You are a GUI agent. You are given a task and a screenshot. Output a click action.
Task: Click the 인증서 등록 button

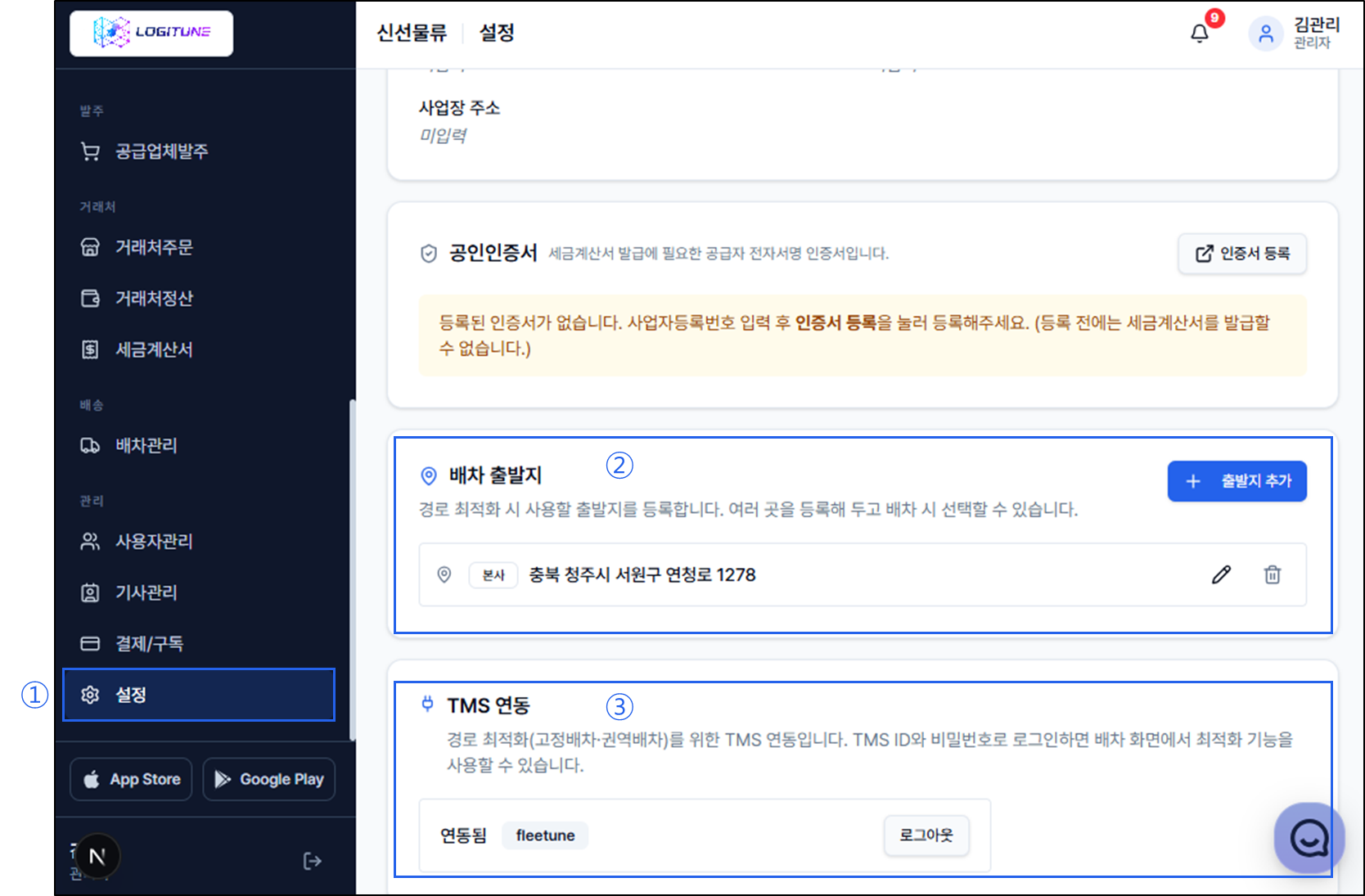click(x=1242, y=254)
